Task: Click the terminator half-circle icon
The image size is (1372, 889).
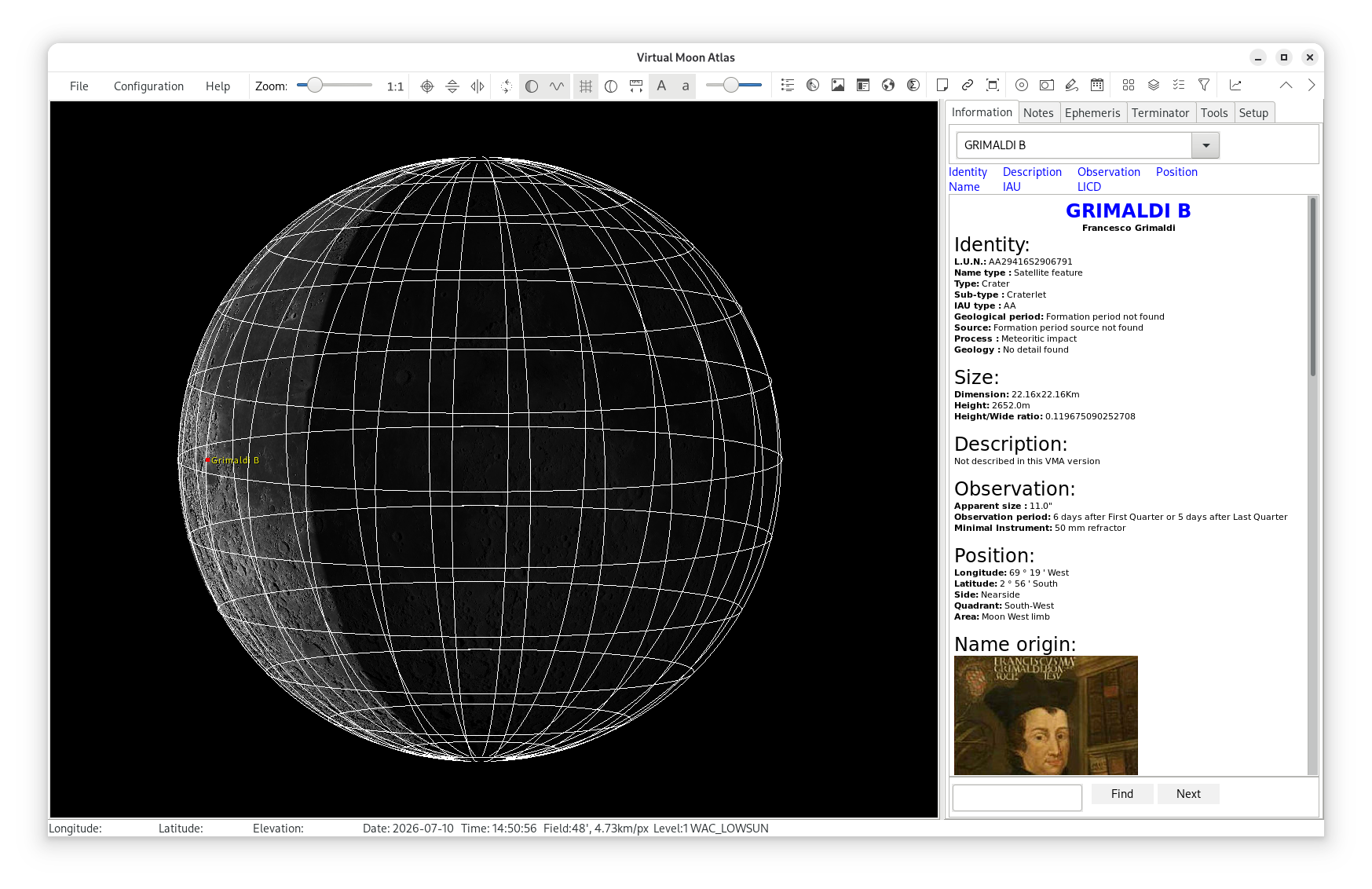Action: (x=611, y=86)
